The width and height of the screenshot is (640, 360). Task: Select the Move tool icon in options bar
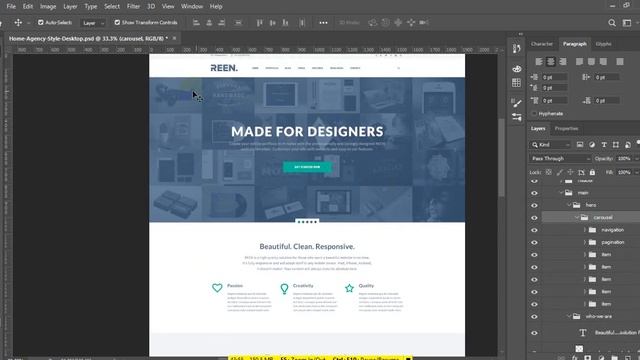click(18, 22)
